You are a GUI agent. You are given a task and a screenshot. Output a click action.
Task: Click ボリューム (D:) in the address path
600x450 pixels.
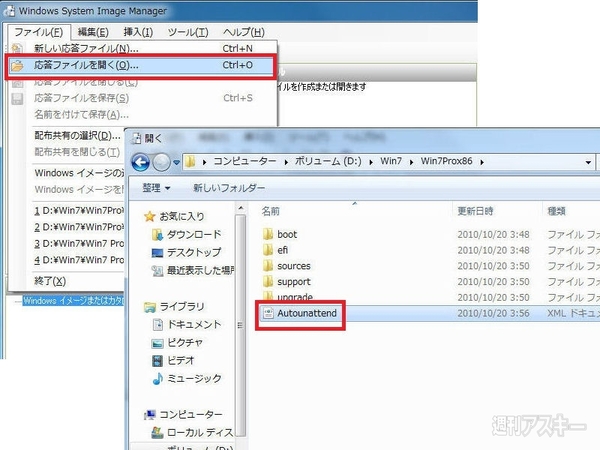[x=328, y=161]
